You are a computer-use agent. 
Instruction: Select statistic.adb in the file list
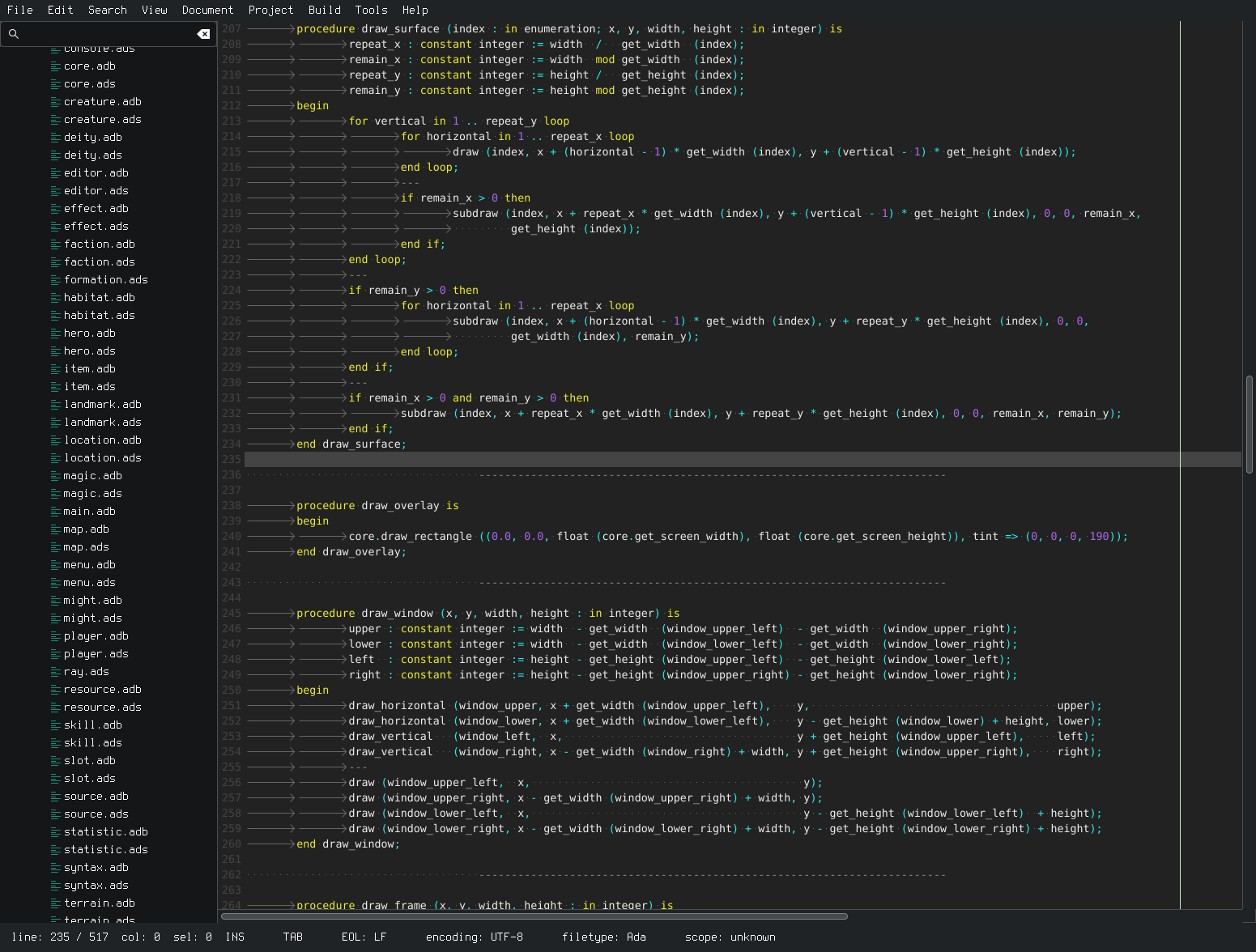click(105, 832)
